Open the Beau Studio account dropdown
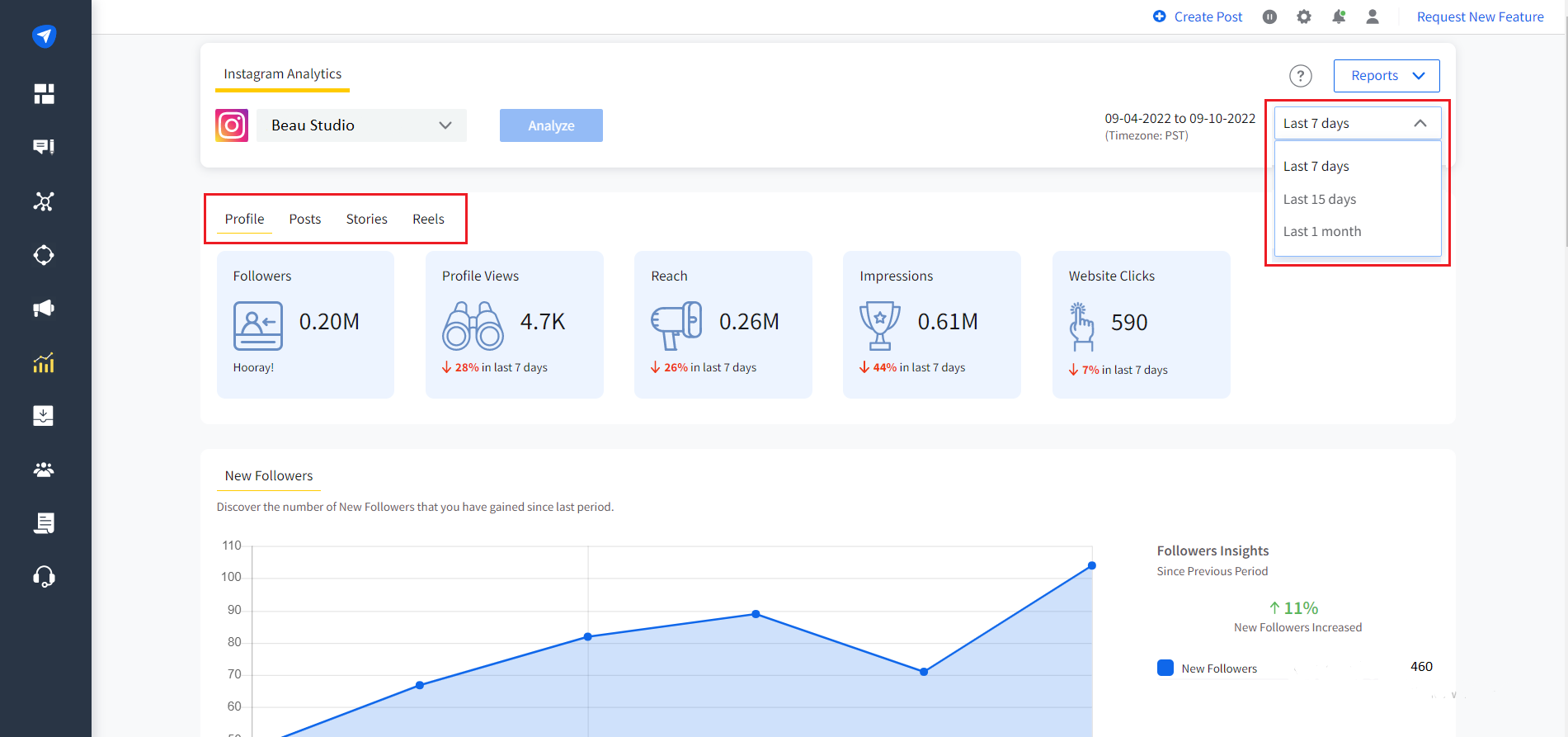 (x=361, y=125)
